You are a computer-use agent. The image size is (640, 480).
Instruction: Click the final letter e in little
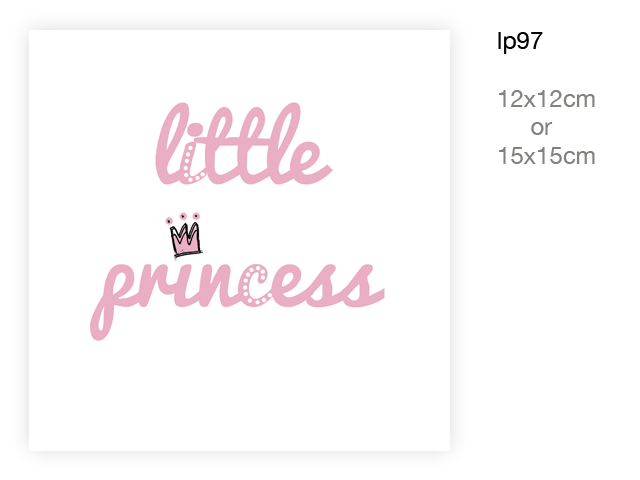coord(311,162)
